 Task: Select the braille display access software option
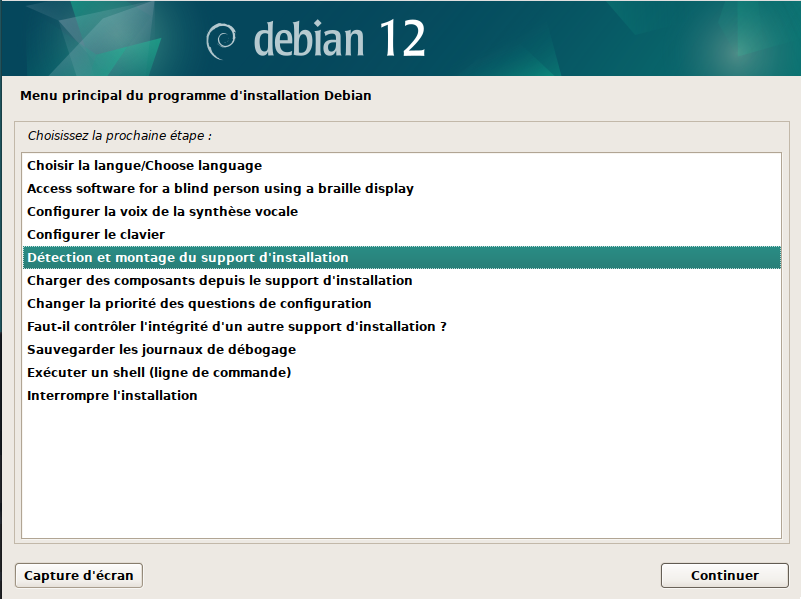point(402,188)
